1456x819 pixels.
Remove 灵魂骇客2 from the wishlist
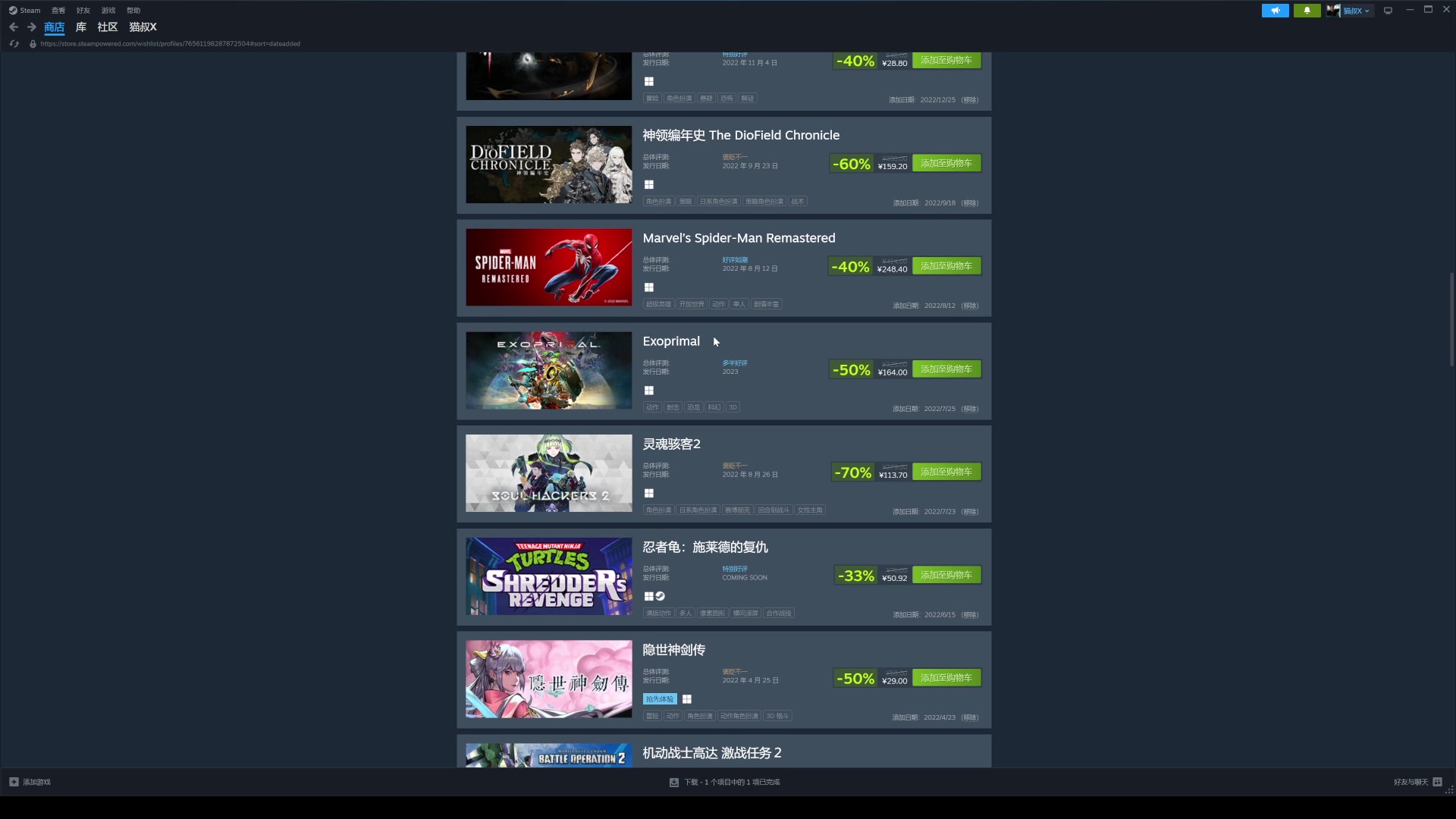pos(970,512)
